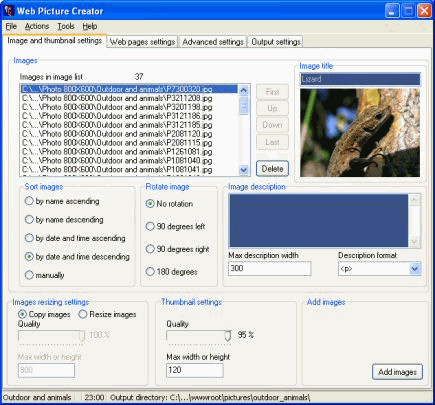Click image list scroll up arrow
This screenshot has width=435, height=405.
pyautogui.click(x=244, y=90)
